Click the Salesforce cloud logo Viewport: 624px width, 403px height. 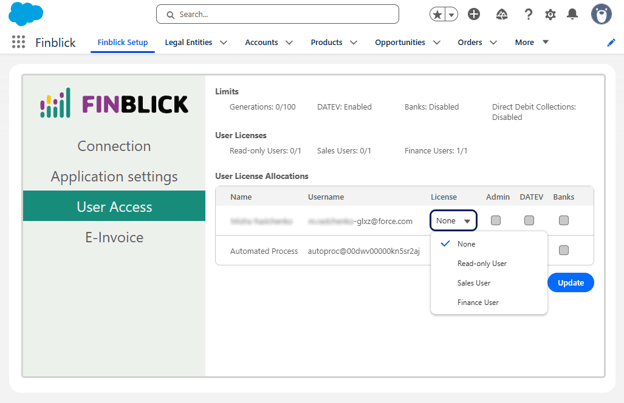26,13
